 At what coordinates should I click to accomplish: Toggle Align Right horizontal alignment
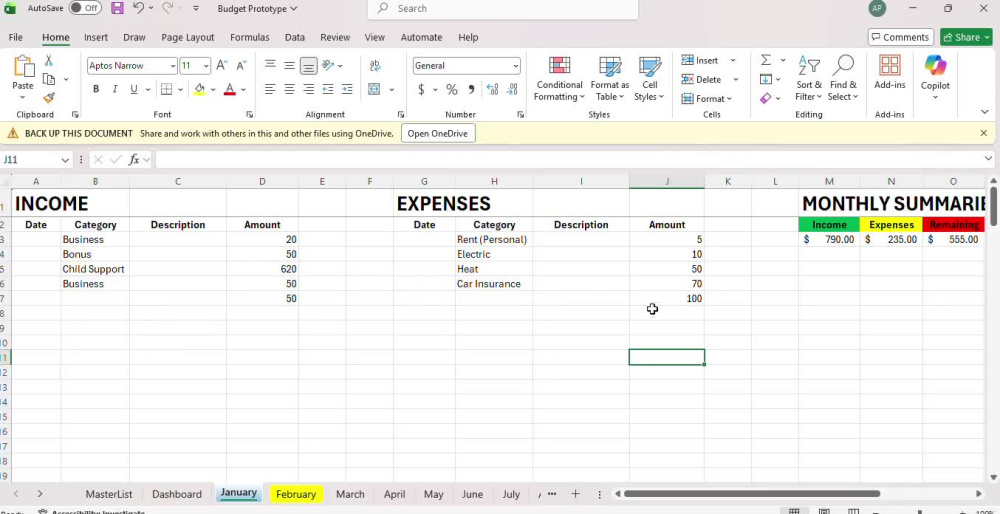click(308, 89)
